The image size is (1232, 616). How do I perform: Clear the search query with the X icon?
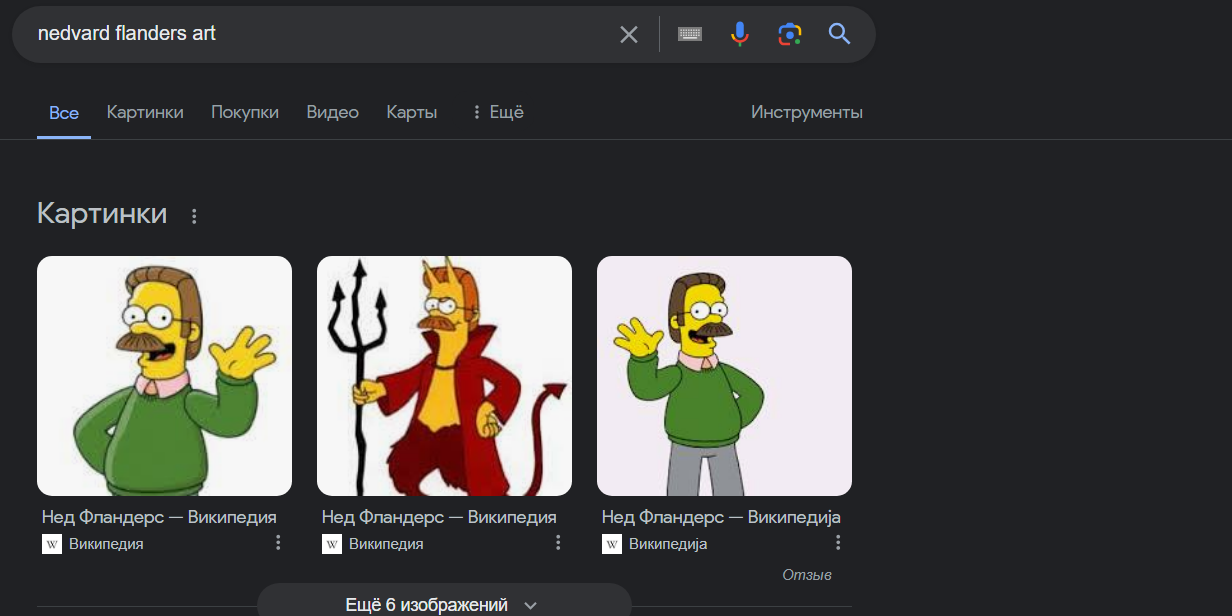tap(628, 34)
